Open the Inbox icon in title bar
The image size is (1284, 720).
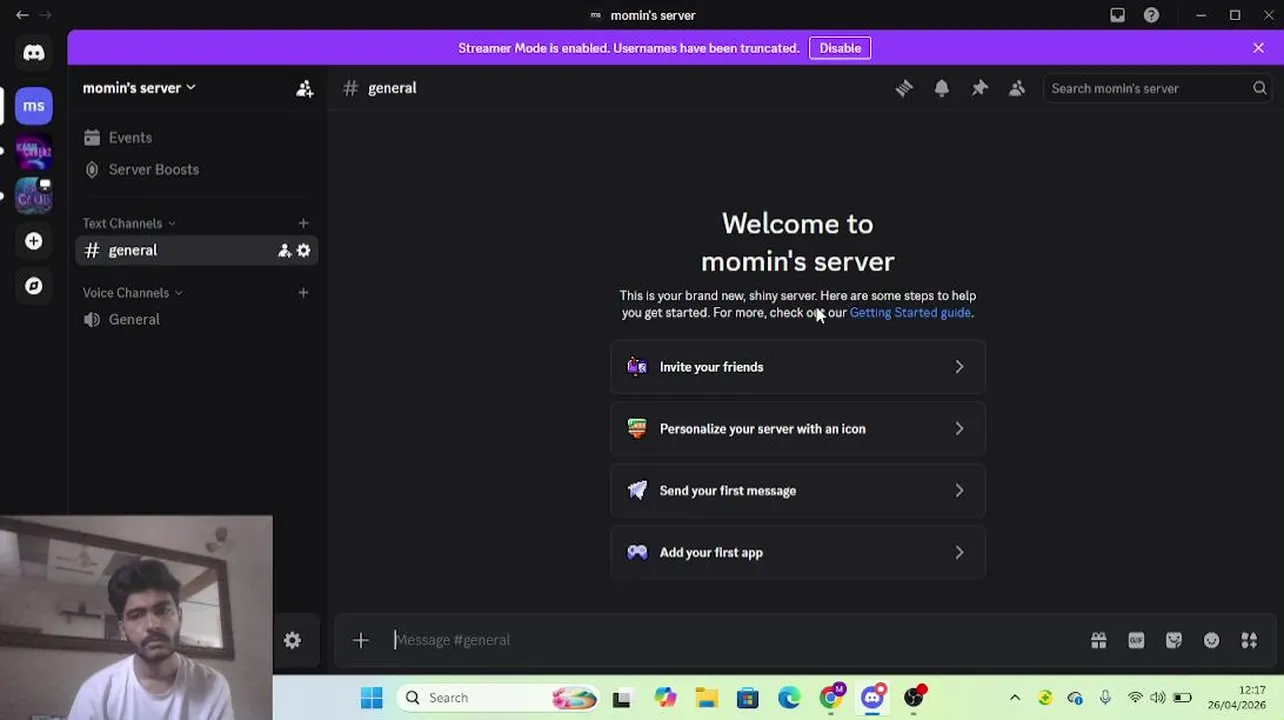point(1118,15)
